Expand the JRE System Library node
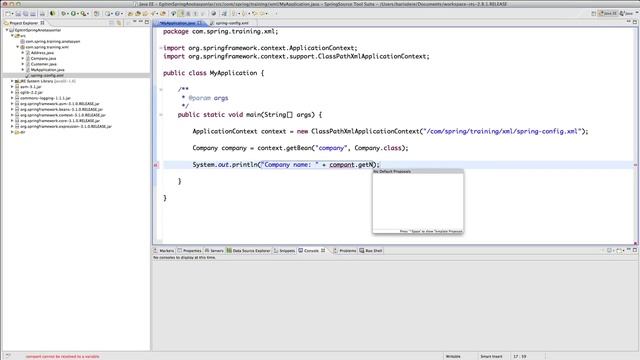Screen dimensions: 640x360 12,81
